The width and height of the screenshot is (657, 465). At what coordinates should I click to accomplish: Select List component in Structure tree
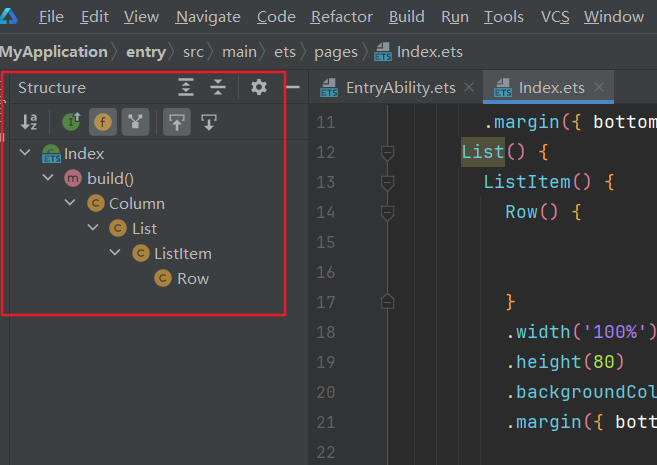pyautogui.click(x=145, y=229)
